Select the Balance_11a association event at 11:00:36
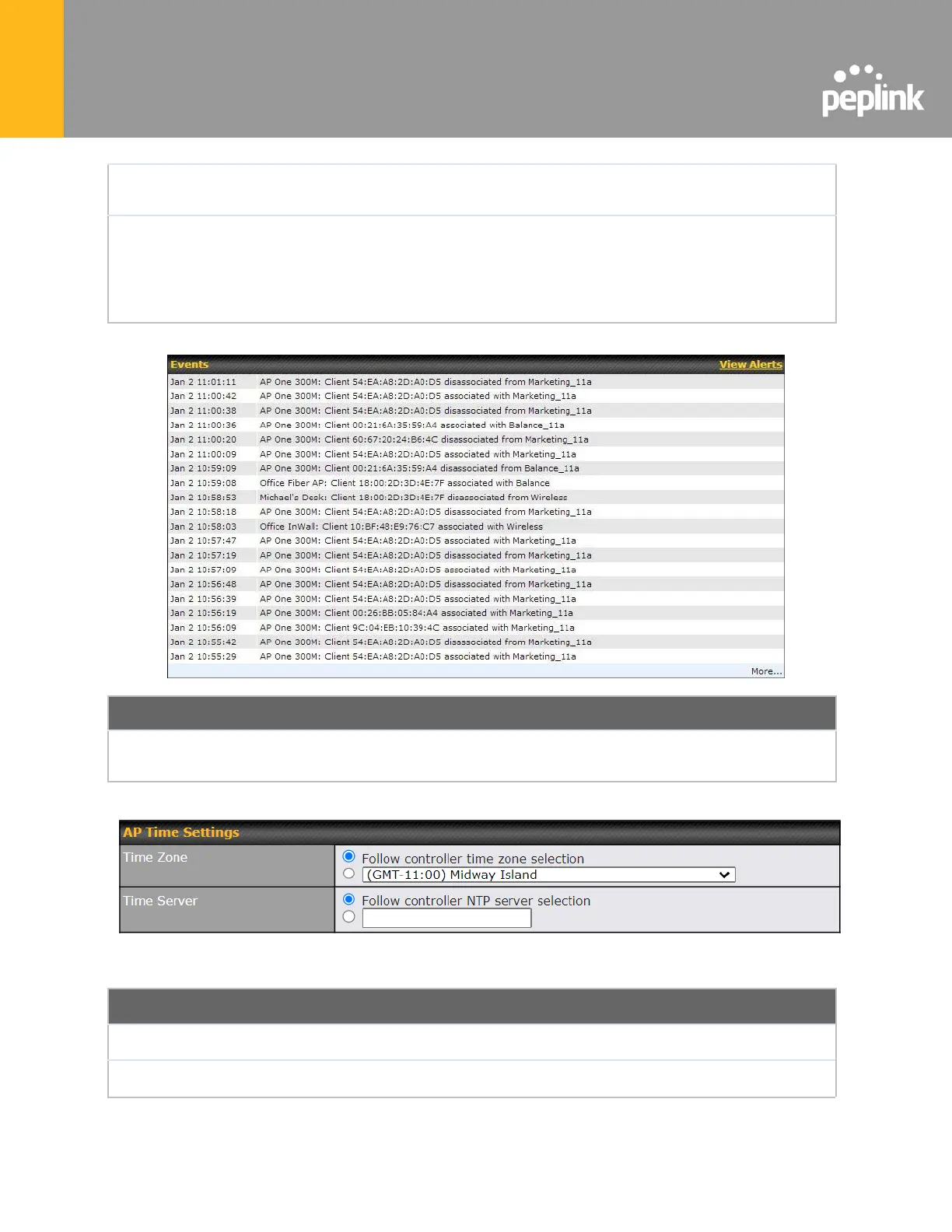Screen dimensions: 952x1232 (476, 425)
